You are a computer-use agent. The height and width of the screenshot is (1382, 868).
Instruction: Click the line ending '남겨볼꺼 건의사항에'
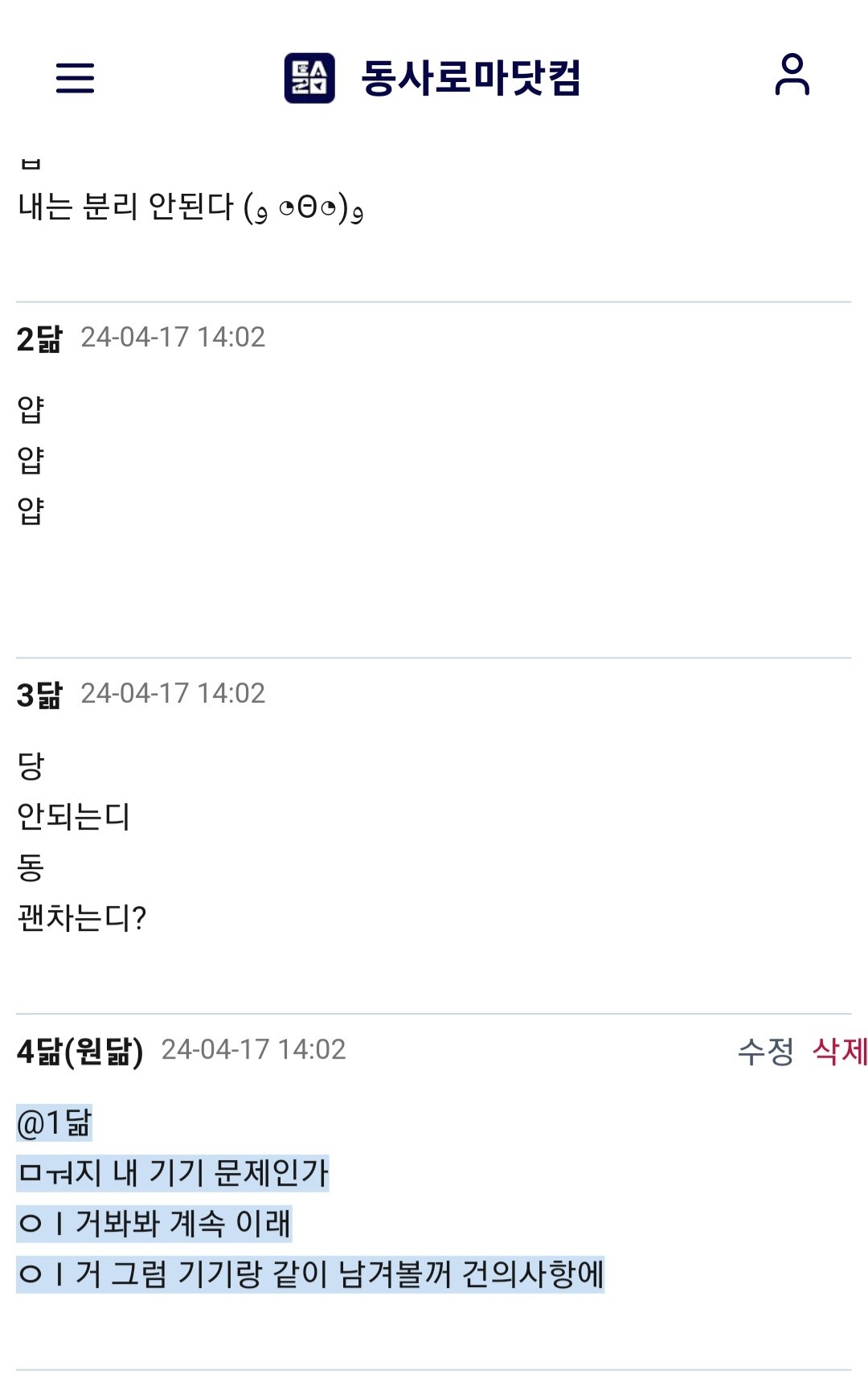click(310, 1274)
